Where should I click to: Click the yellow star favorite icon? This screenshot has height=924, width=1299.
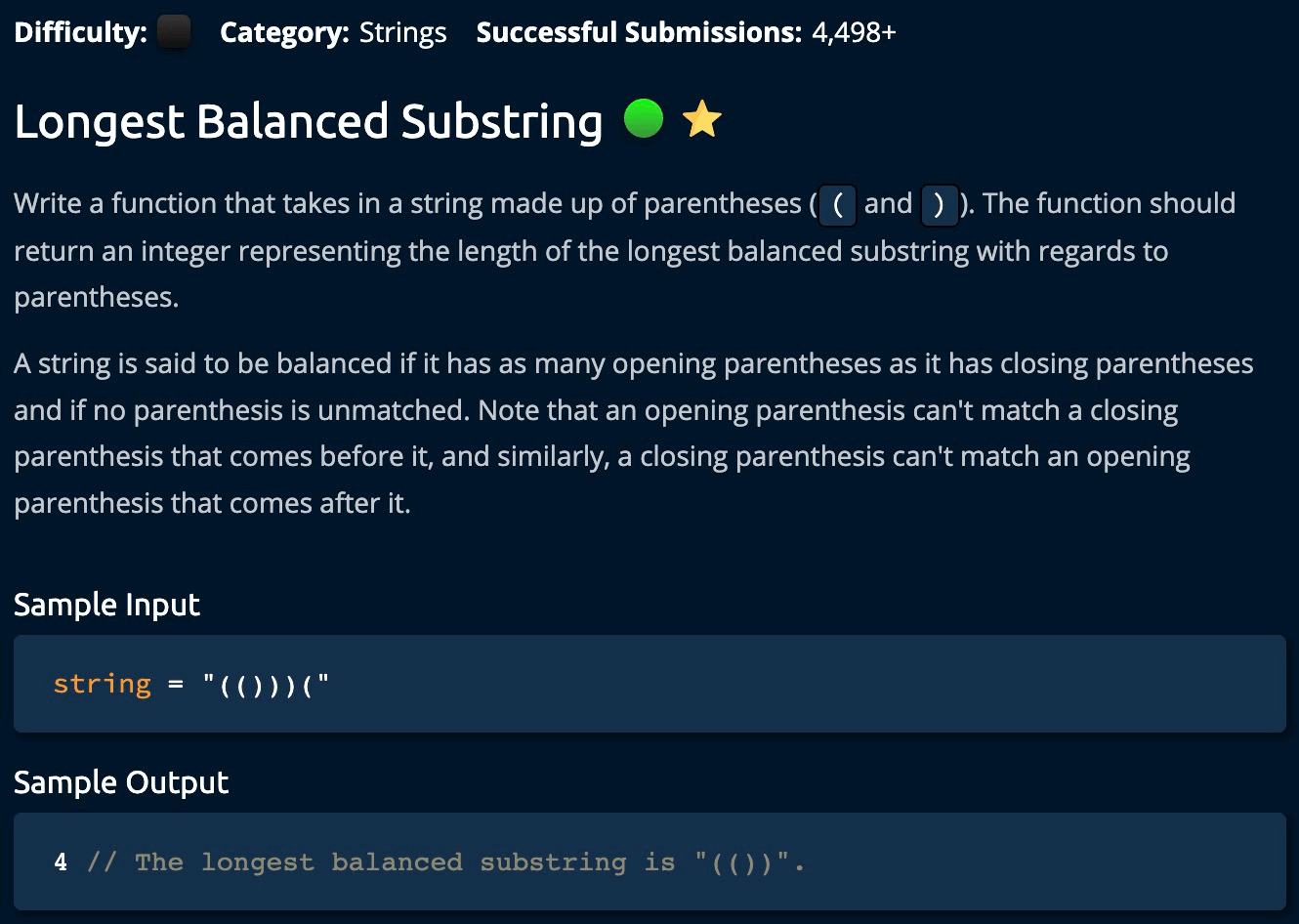coord(701,120)
